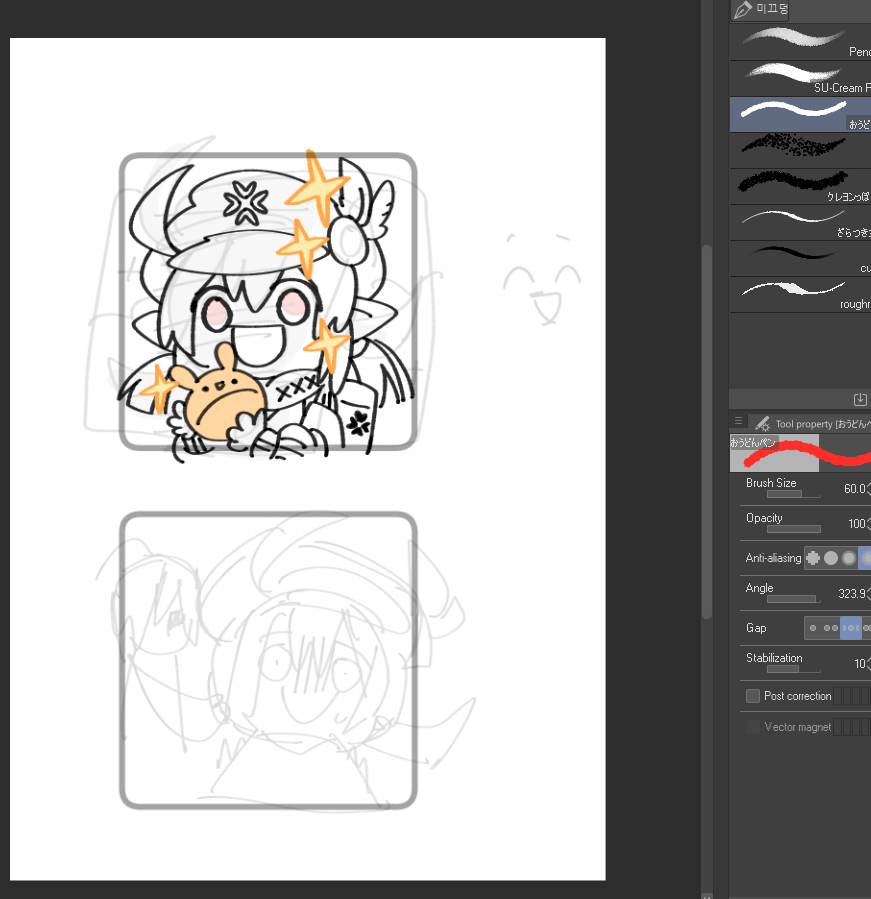
Task: Choose the two-dot Gap option
Action: click(831, 628)
